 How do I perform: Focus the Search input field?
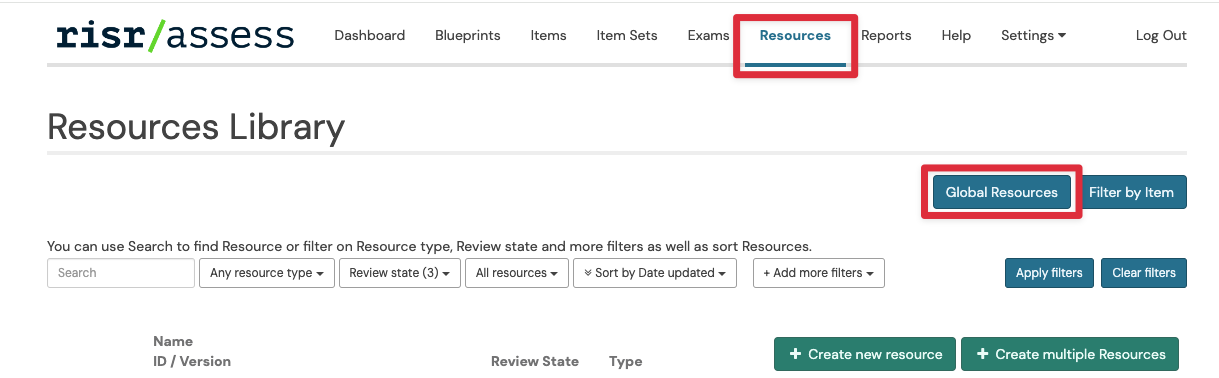(x=121, y=273)
